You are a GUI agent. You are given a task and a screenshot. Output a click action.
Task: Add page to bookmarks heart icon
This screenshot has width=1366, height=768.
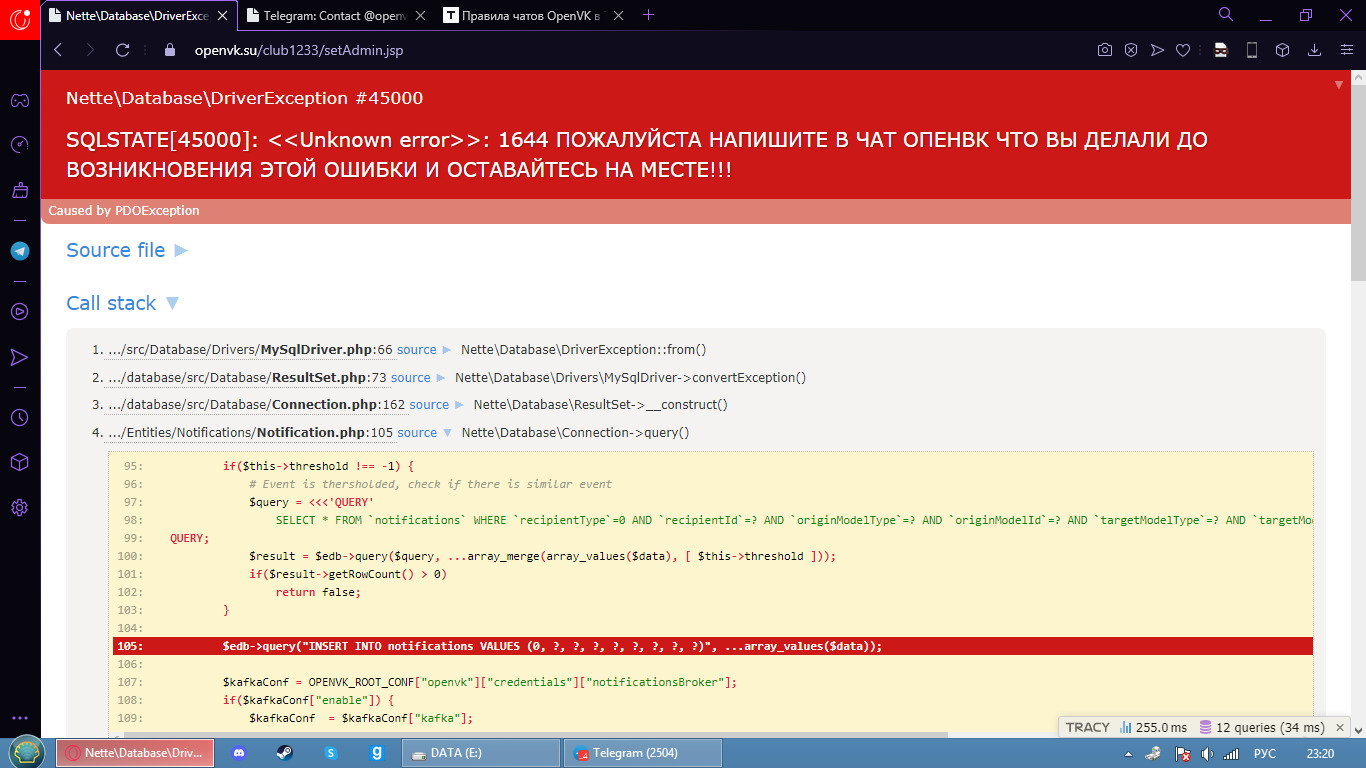1183,50
